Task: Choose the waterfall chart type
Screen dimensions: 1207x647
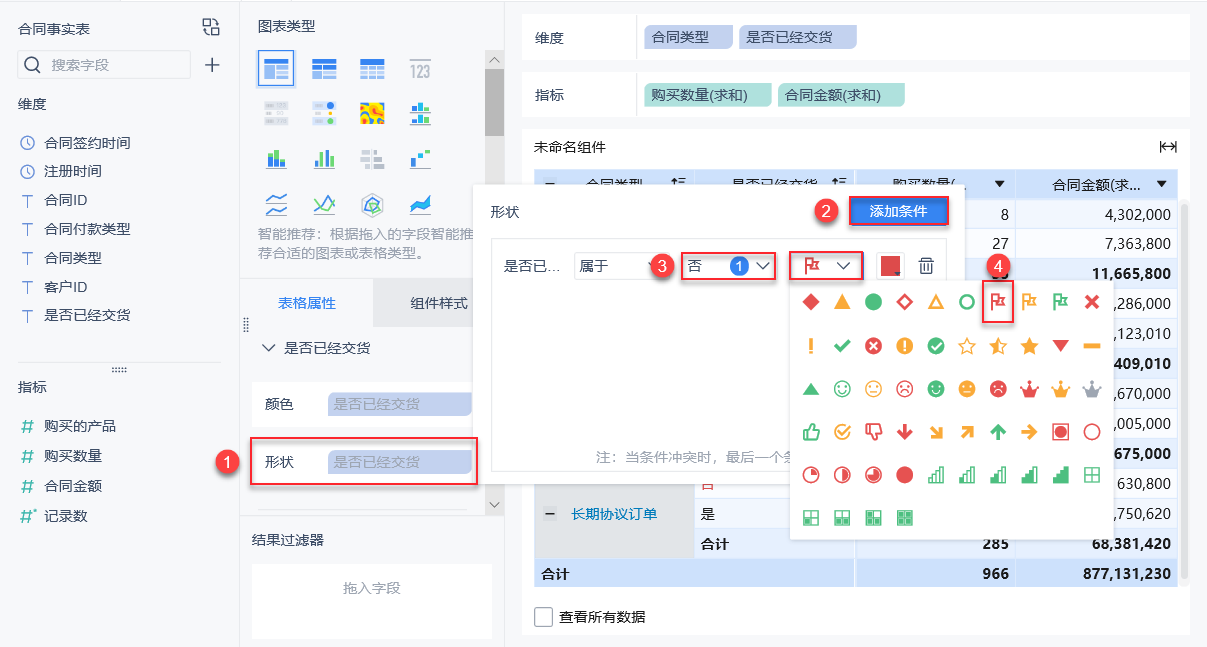Action: [420, 158]
